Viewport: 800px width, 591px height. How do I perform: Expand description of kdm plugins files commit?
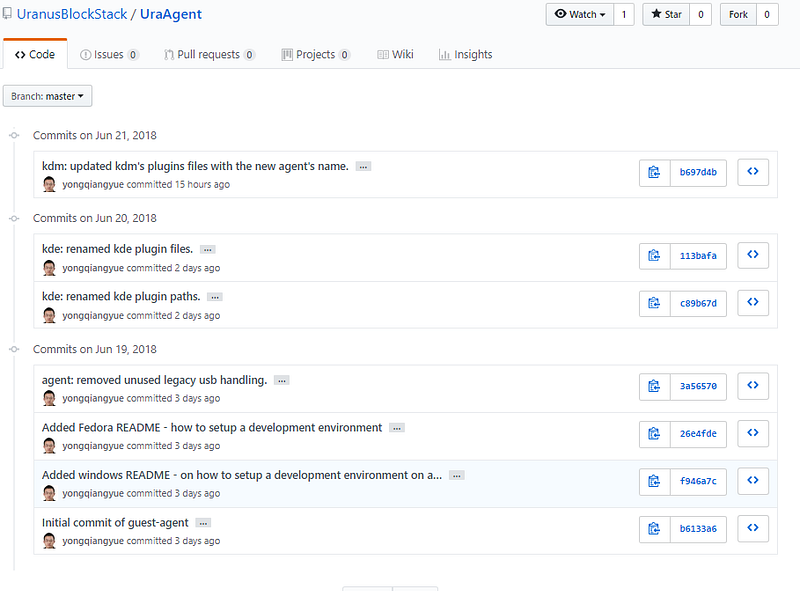(363, 167)
